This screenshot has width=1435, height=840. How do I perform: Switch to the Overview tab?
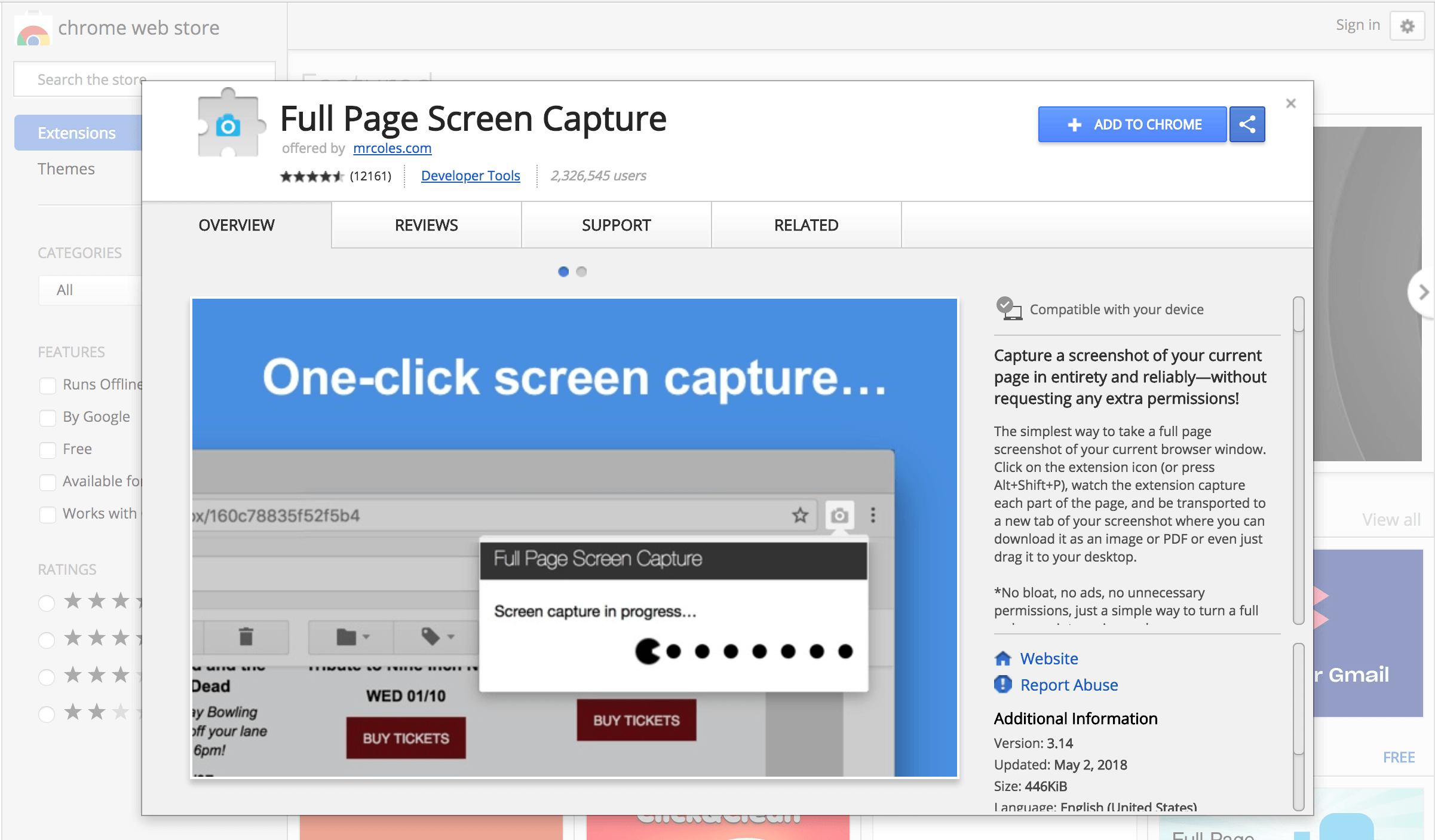[237, 225]
